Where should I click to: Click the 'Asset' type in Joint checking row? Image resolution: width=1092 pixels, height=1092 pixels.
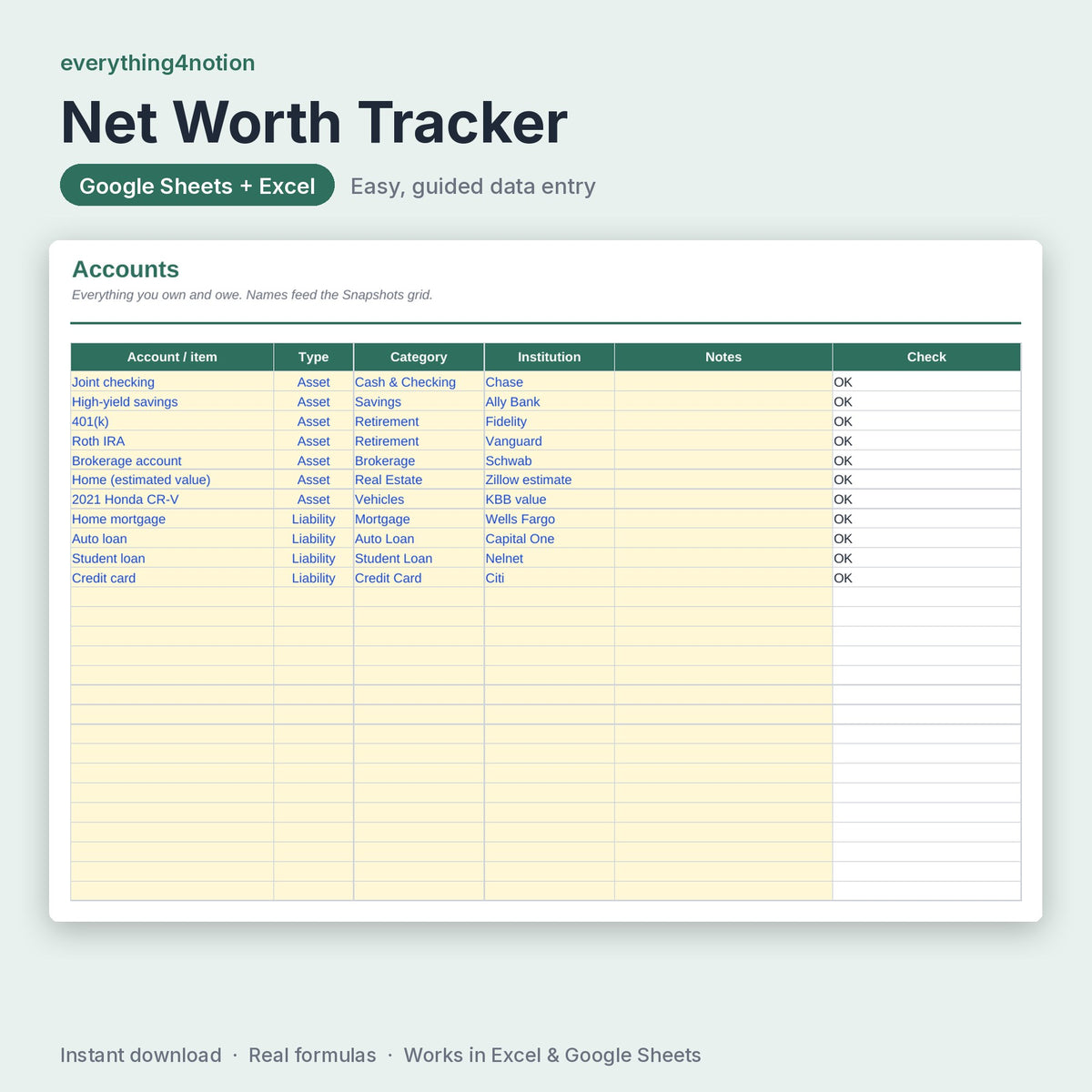pyautogui.click(x=313, y=382)
